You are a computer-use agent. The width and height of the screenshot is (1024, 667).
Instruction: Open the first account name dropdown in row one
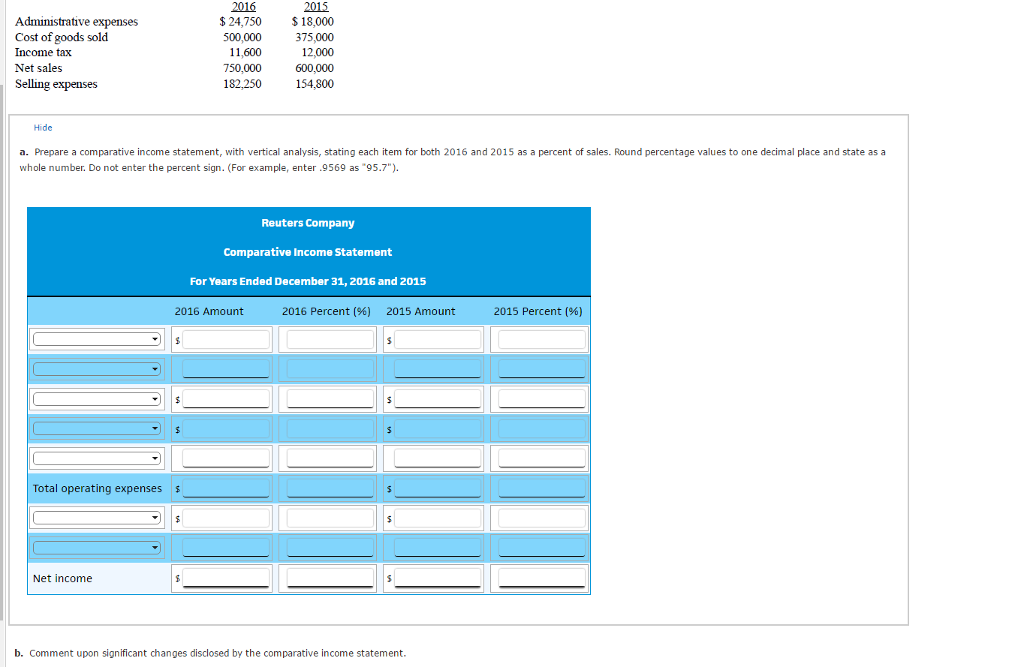(97, 339)
